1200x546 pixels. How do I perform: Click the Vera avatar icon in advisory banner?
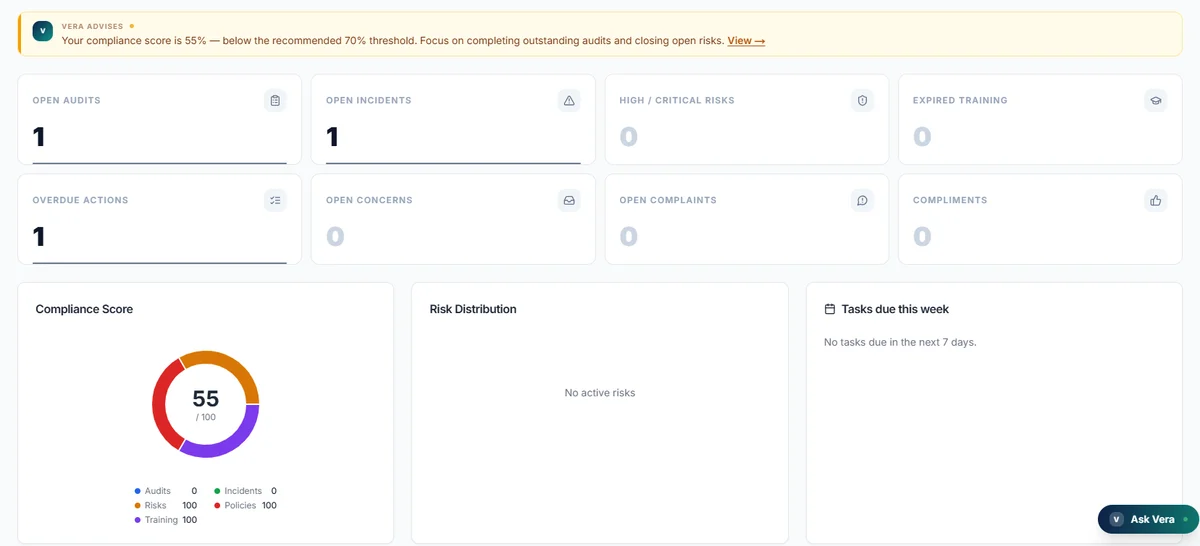tap(43, 31)
